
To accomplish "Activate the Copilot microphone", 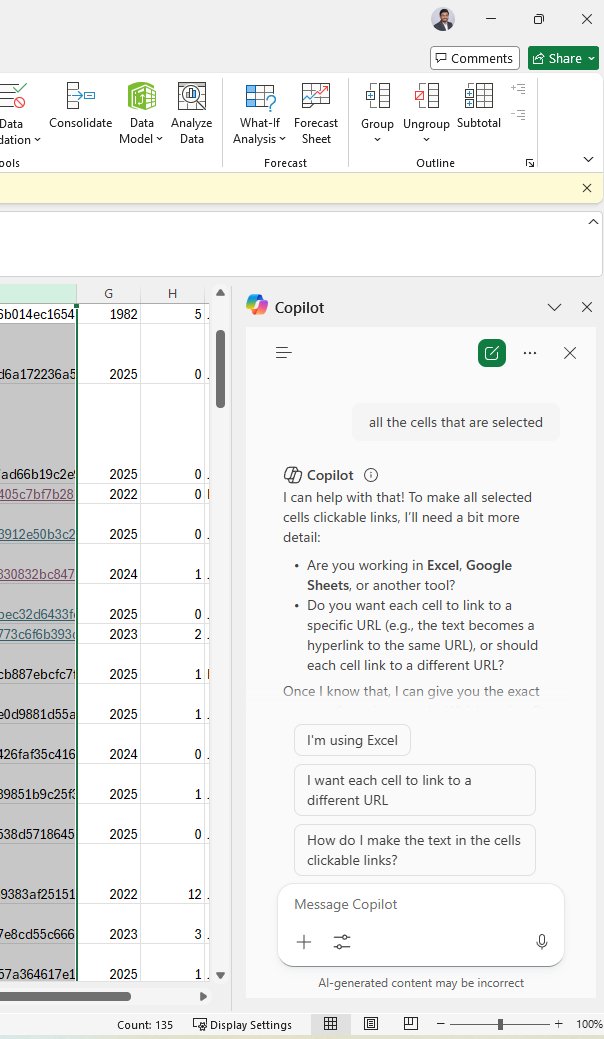I will click(542, 942).
